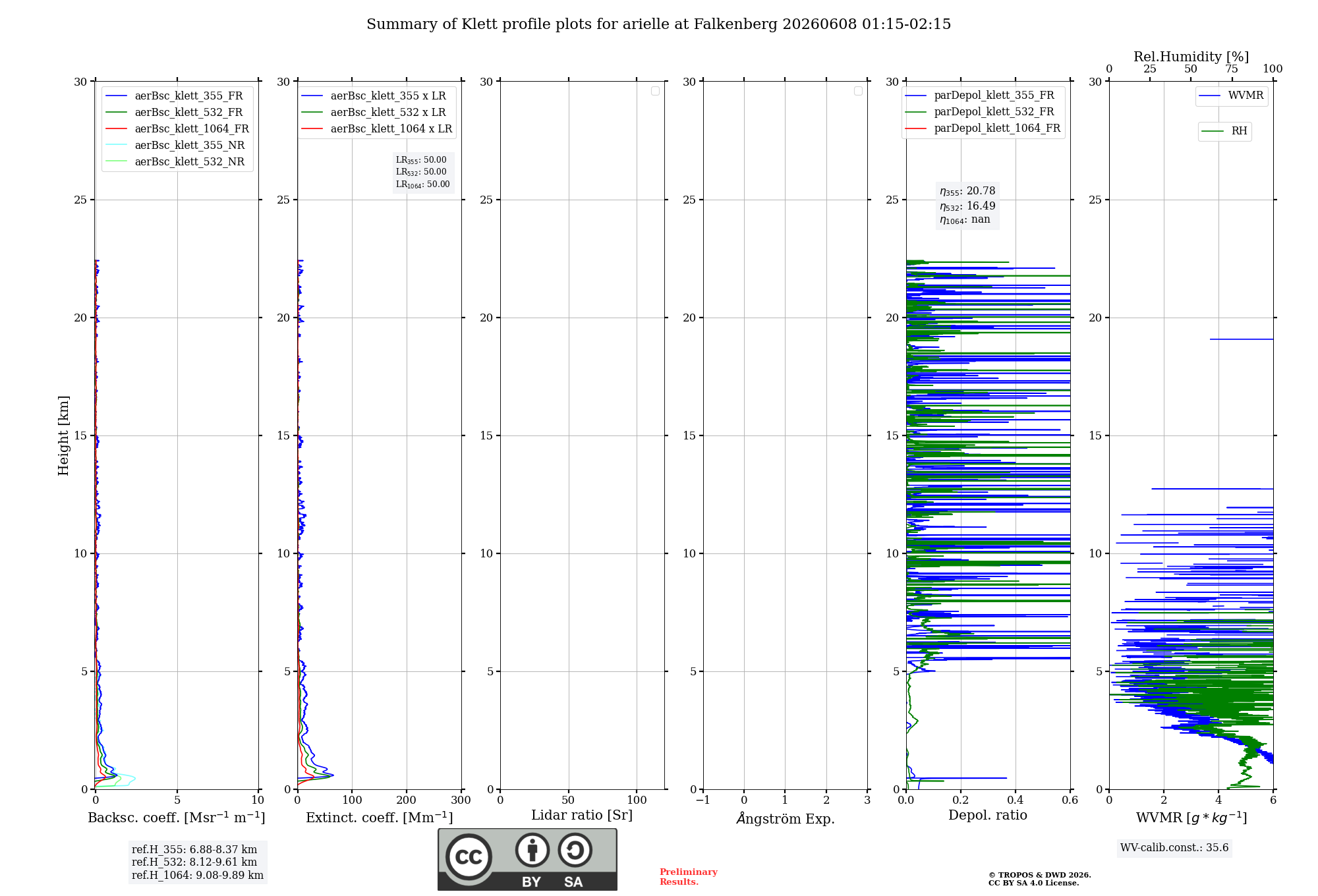Click the WVMR legend entry
The image size is (1318, 896).
tap(1232, 96)
